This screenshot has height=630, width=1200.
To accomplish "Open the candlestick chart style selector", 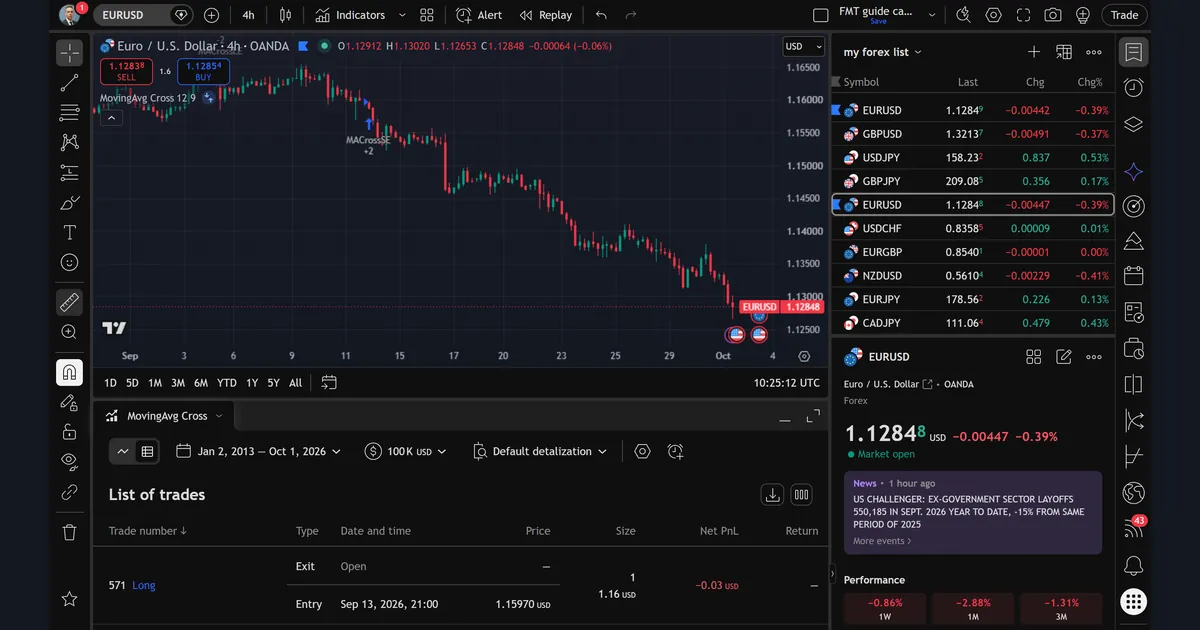I will coord(286,15).
